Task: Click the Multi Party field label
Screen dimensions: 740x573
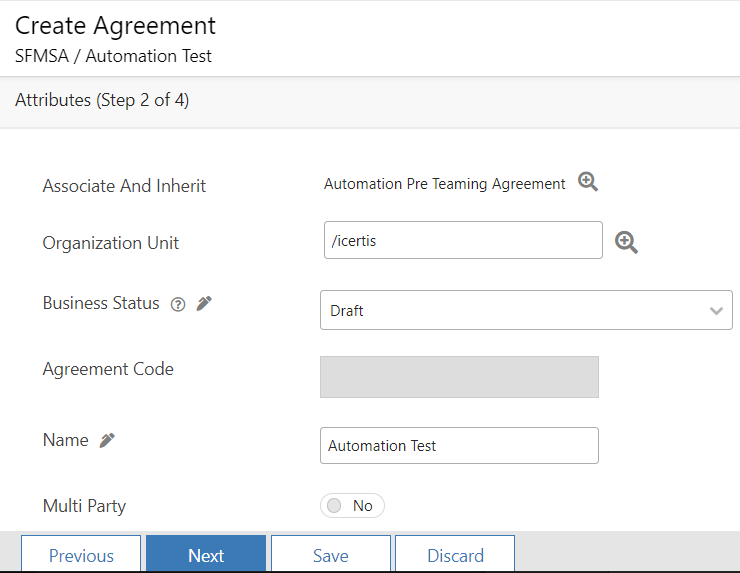Action: click(84, 506)
